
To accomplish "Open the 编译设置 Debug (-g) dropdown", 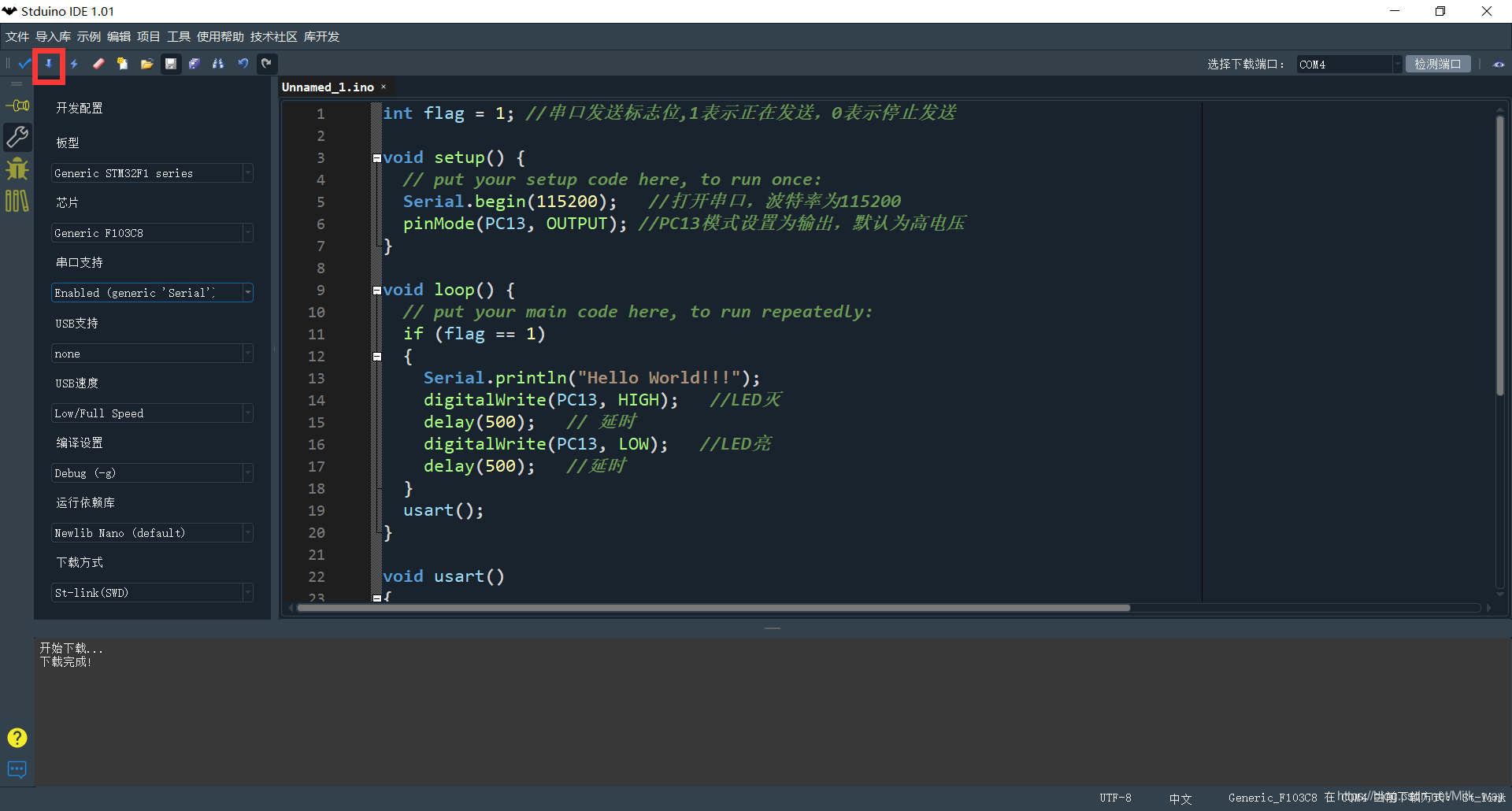I will tap(152, 473).
